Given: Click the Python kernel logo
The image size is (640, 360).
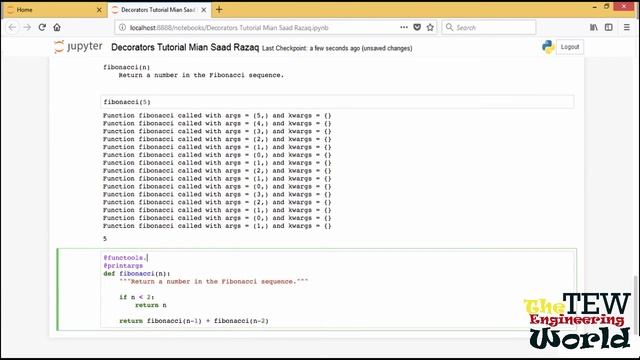Looking at the screenshot, I should click(548, 47).
